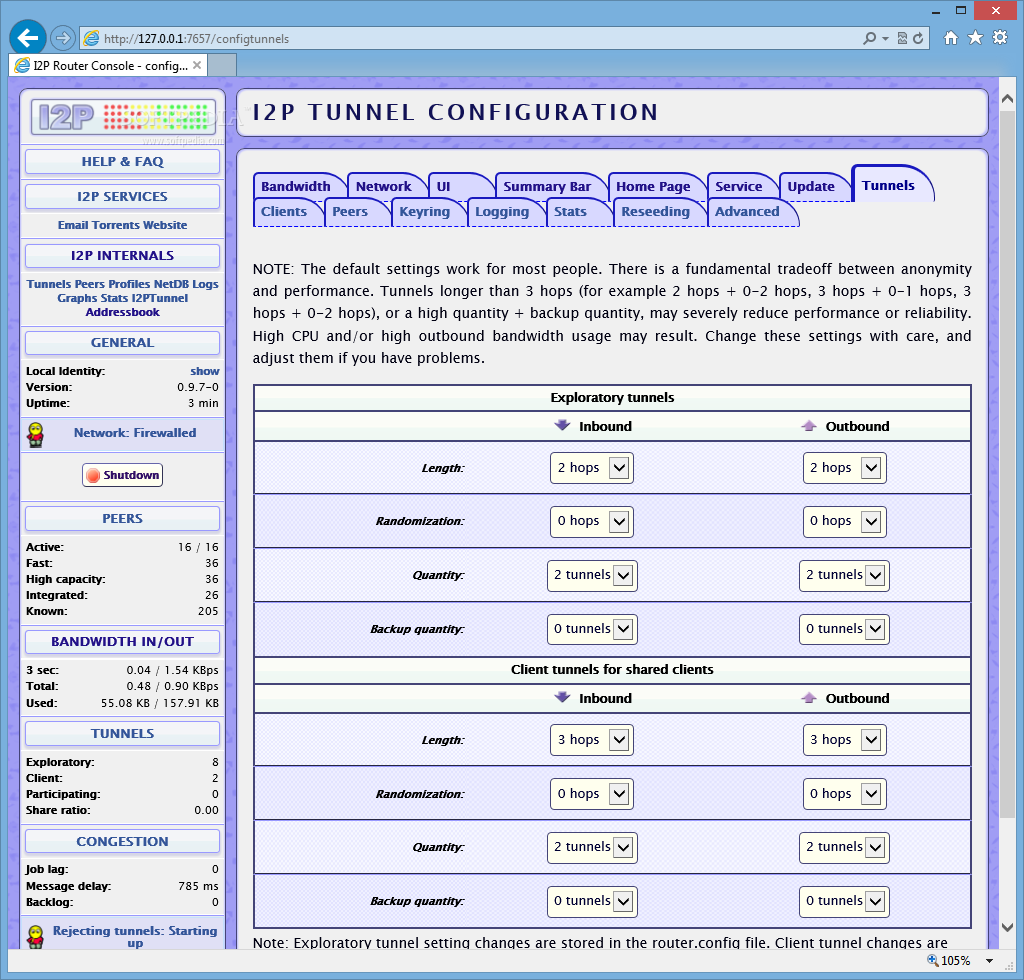Switch to the Stats config tab
This screenshot has width=1024, height=980.
(x=570, y=212)
